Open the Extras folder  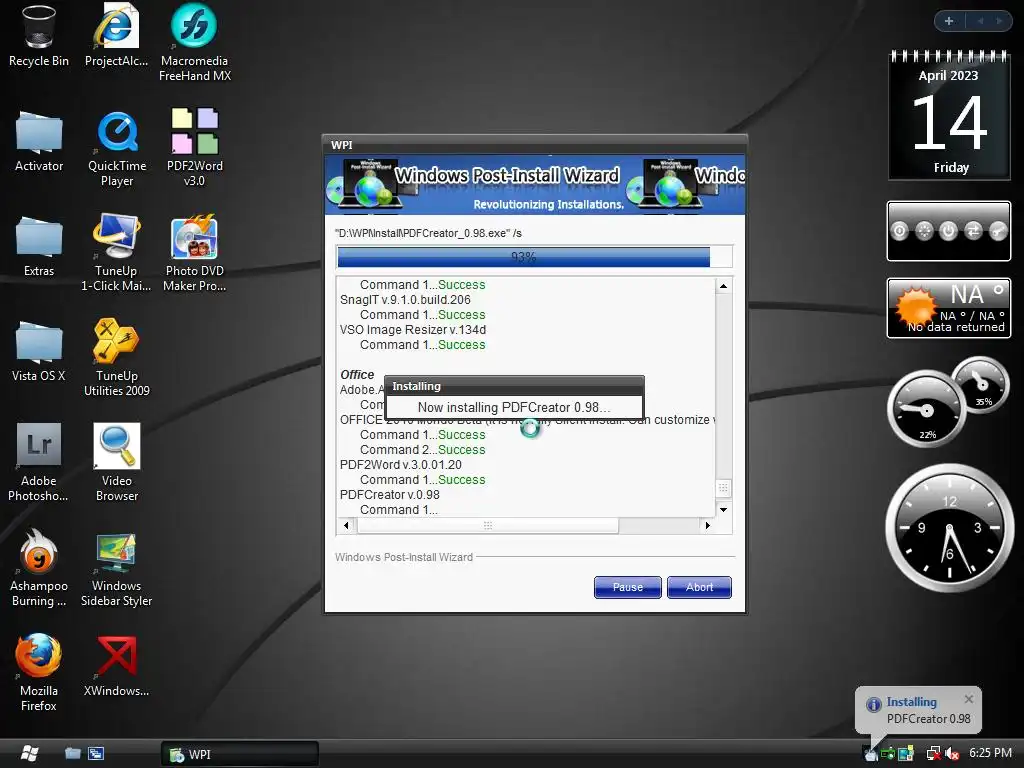[39, 246]
